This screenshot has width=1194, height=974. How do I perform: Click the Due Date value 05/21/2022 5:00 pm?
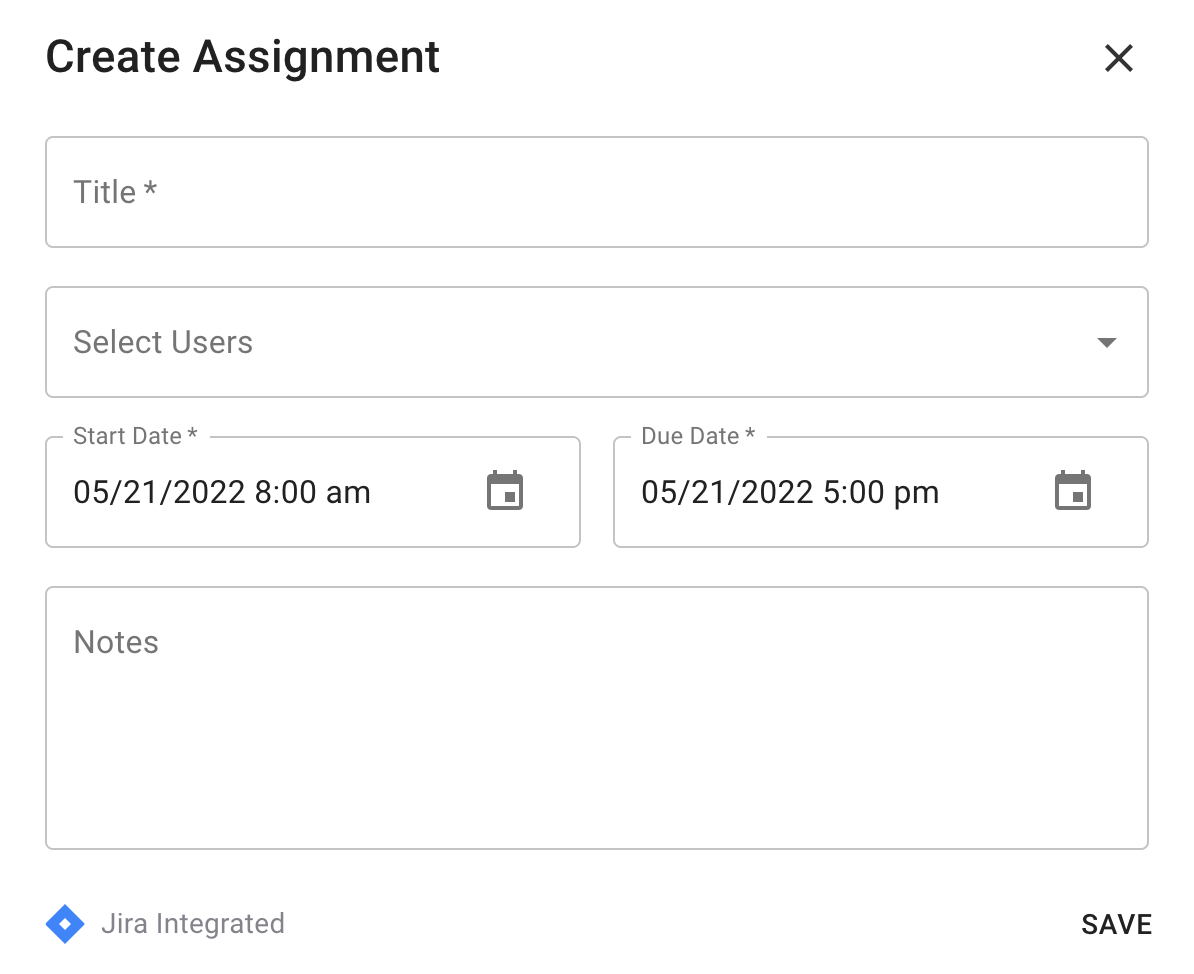point(790,492)
